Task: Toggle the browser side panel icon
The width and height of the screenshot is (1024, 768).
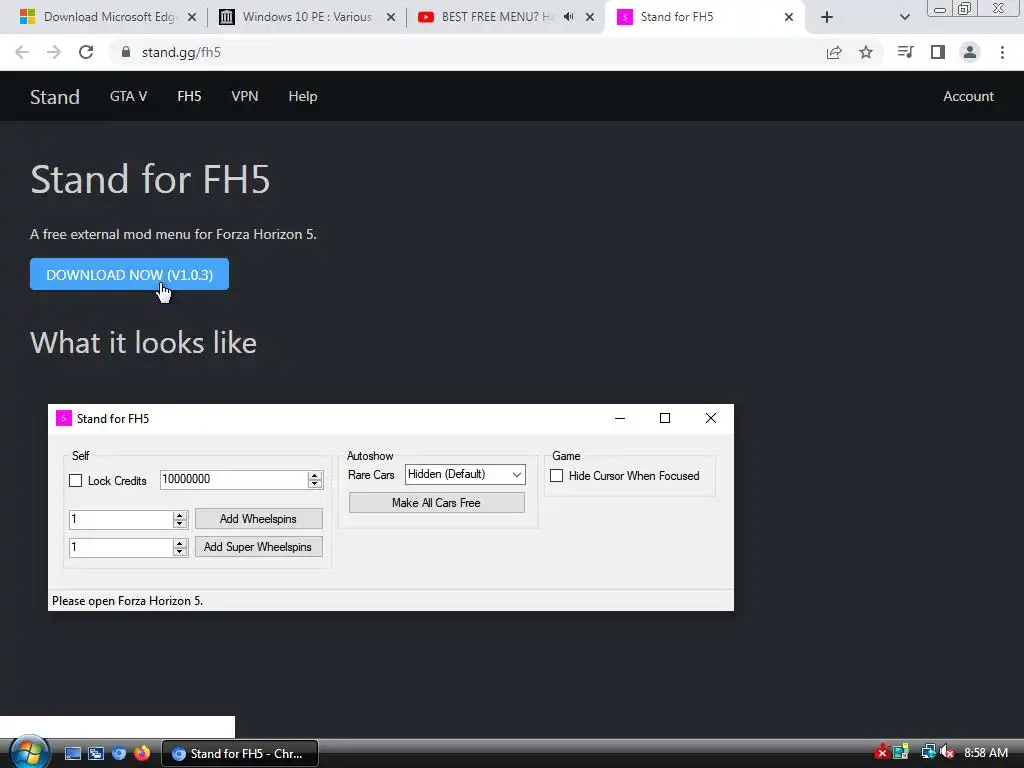Action: pos(938,52)
